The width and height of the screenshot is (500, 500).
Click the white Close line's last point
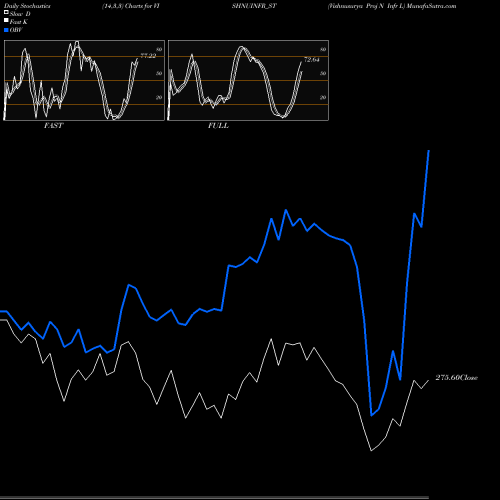[x=429, y=380]
